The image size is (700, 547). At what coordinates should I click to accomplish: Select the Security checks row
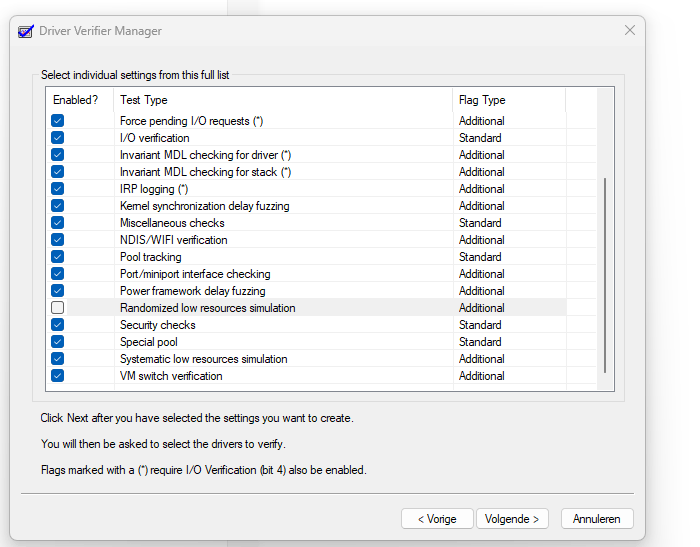click(x=158, y=325)
